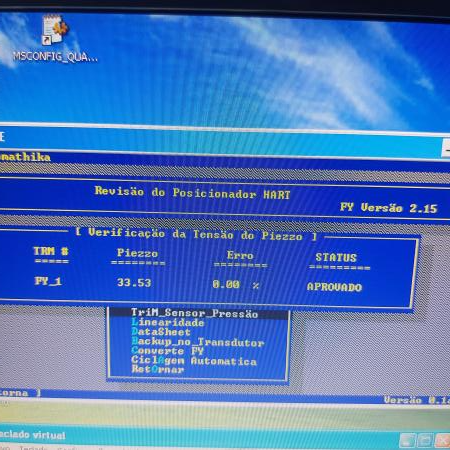The width and height of the screenshot is (450, 450).
Task: Click the FY Versão 2.15 label
Action: coord(388,208)
